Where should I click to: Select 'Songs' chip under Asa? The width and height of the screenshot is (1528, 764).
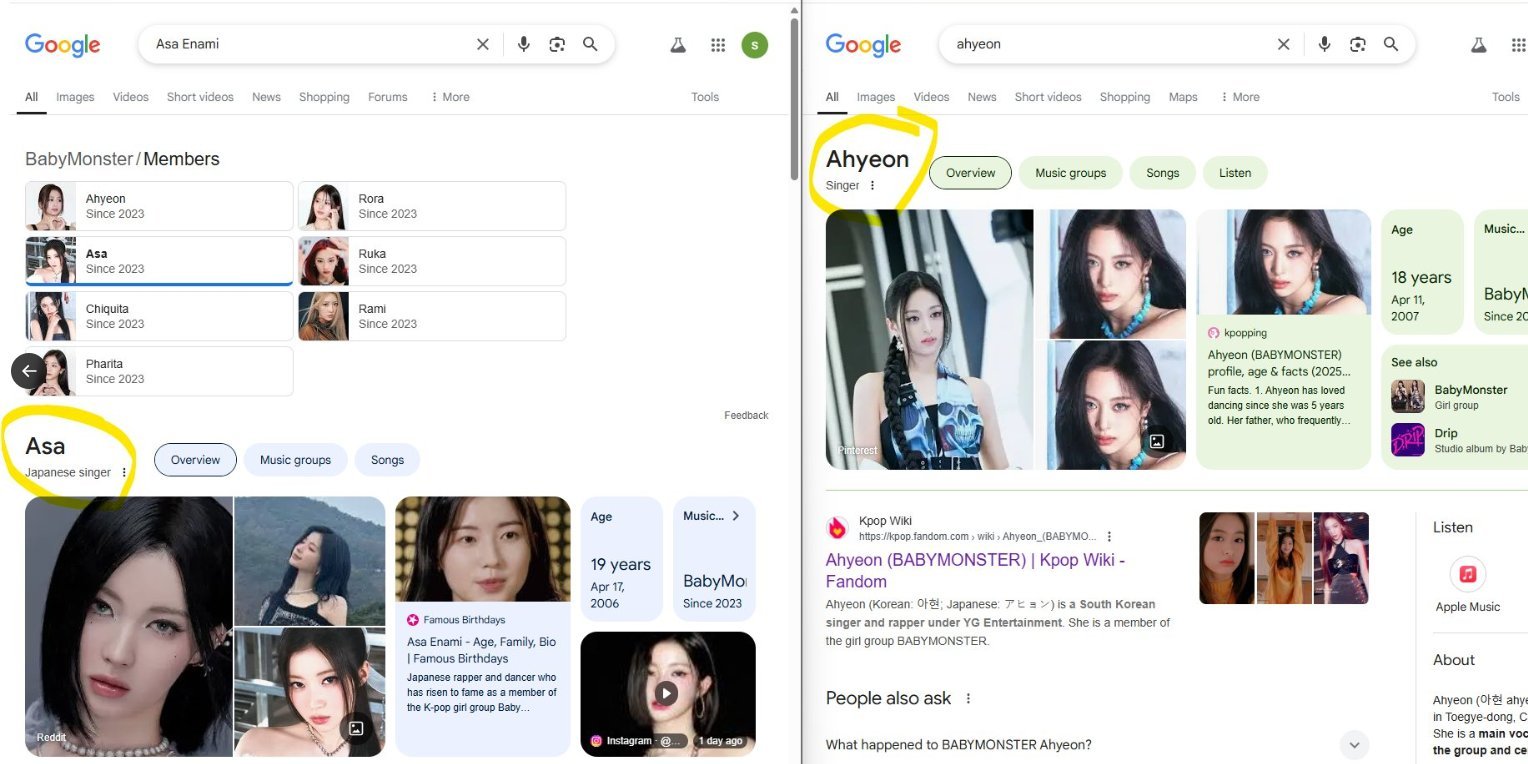387,460
